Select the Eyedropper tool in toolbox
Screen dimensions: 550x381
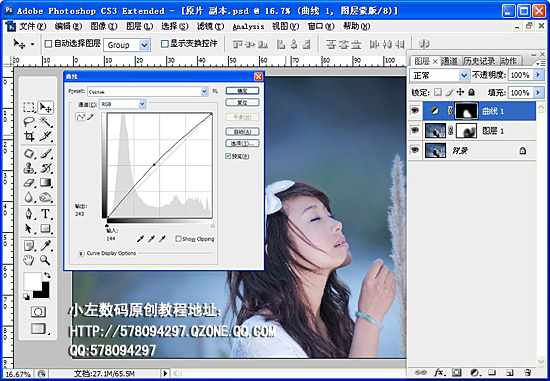(x=46, y=245)
